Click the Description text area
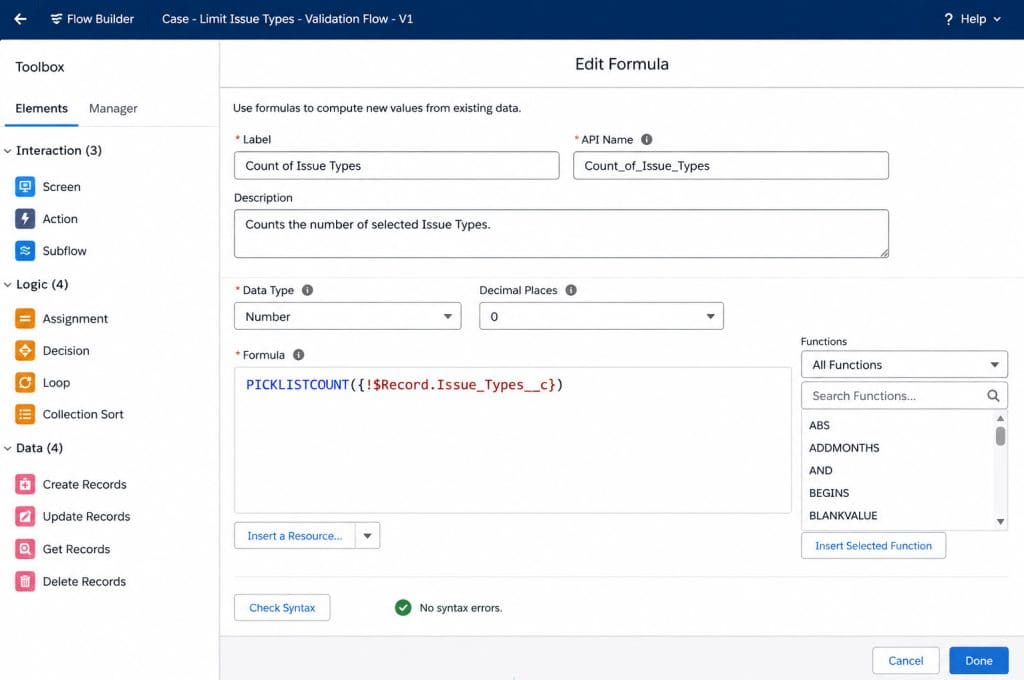1024x680 pixels. [x=561, y=233]
